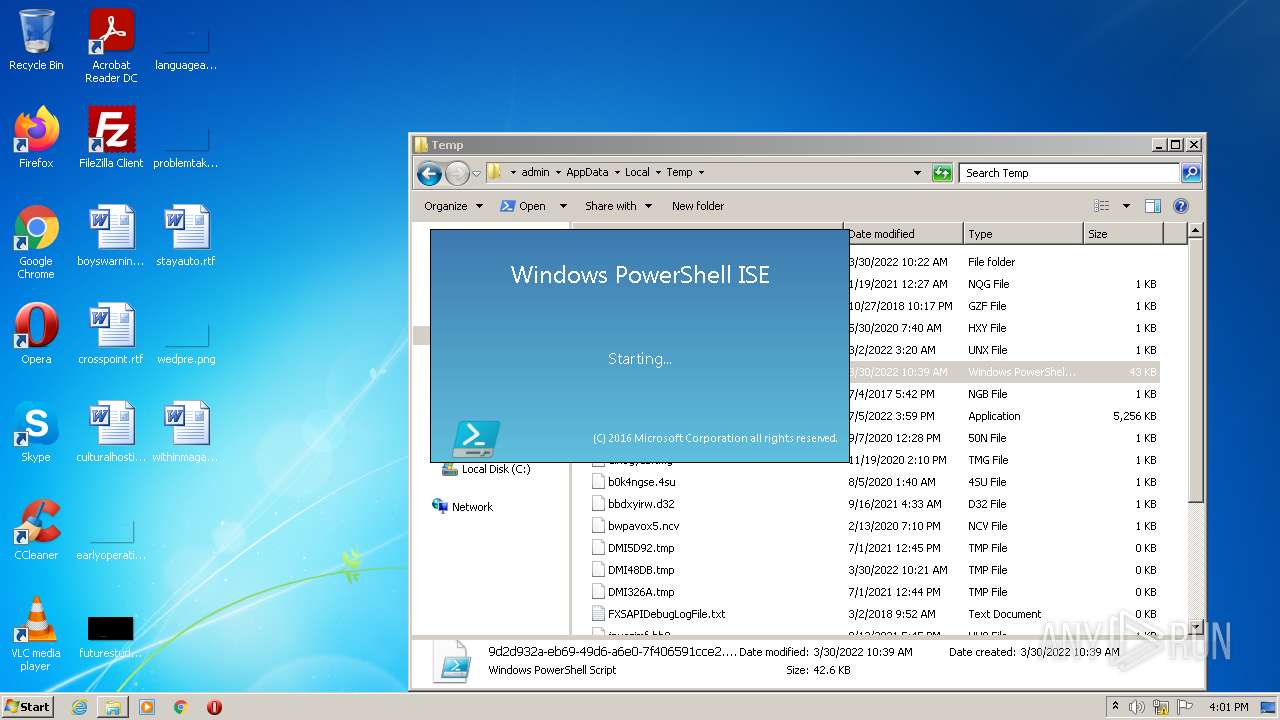Launch FileZilla Client shortcut
The image size is (1280, 720).
tap(111, 138)
